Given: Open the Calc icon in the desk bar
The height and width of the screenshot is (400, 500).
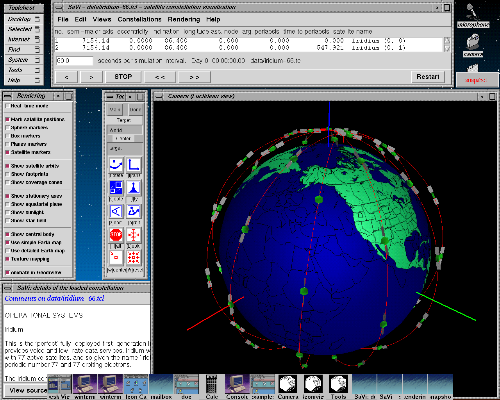Looking at the screenshot, I should tap(211, 386).
